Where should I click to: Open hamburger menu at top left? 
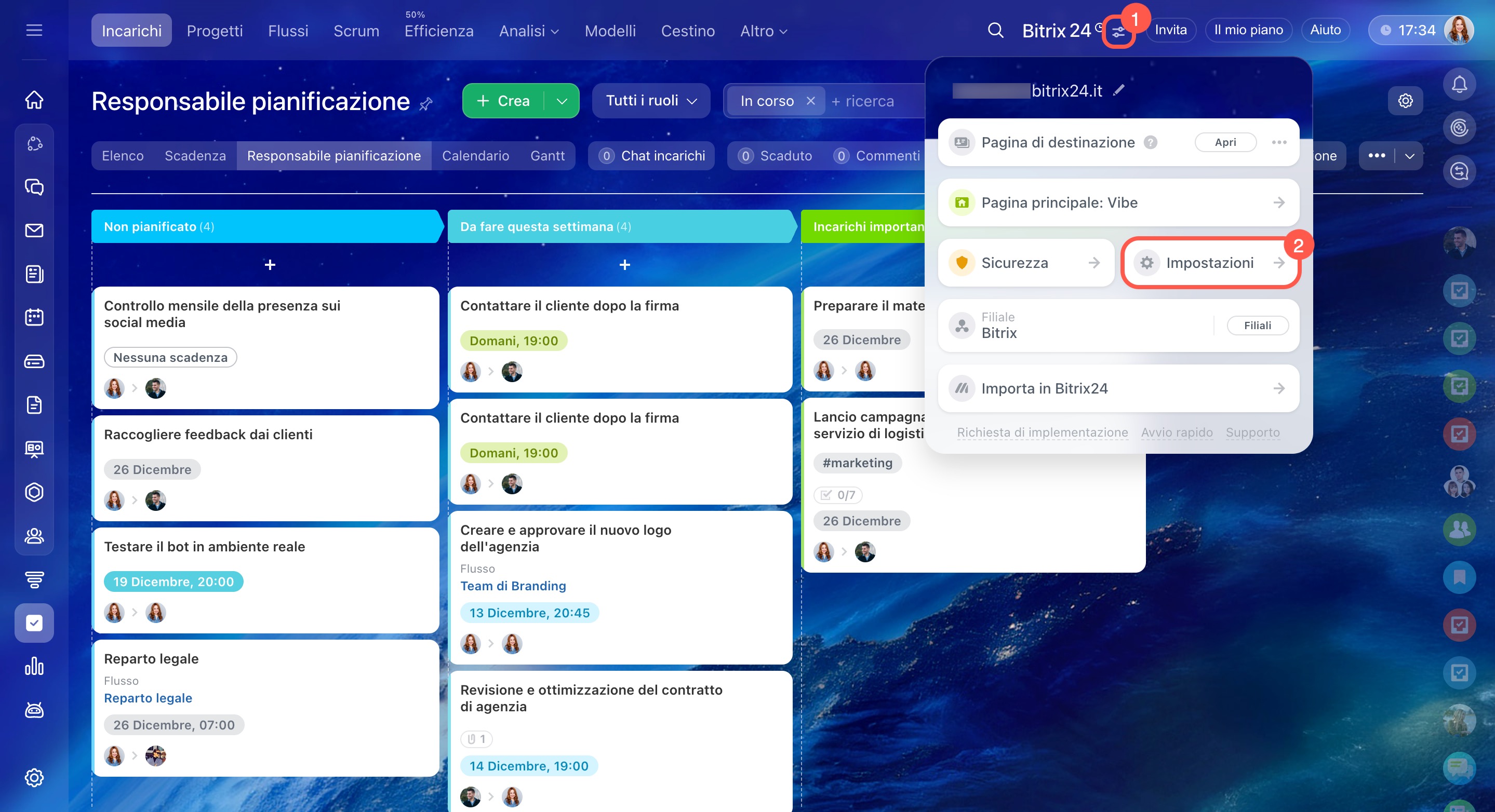click(34, 30)
